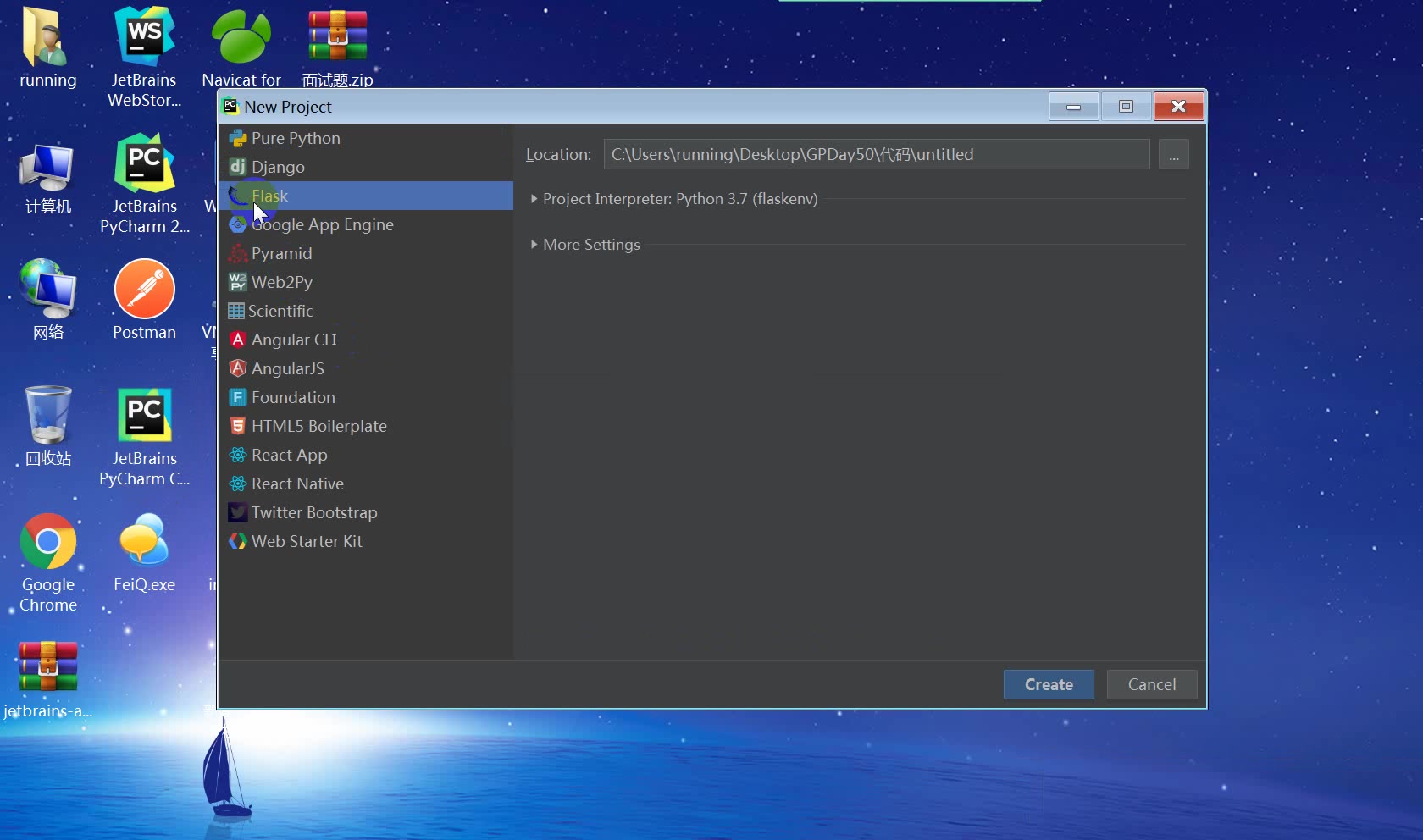Select the Pure Python project type icon
This screenshot has height=840, width=1423.
pos(238,138)
